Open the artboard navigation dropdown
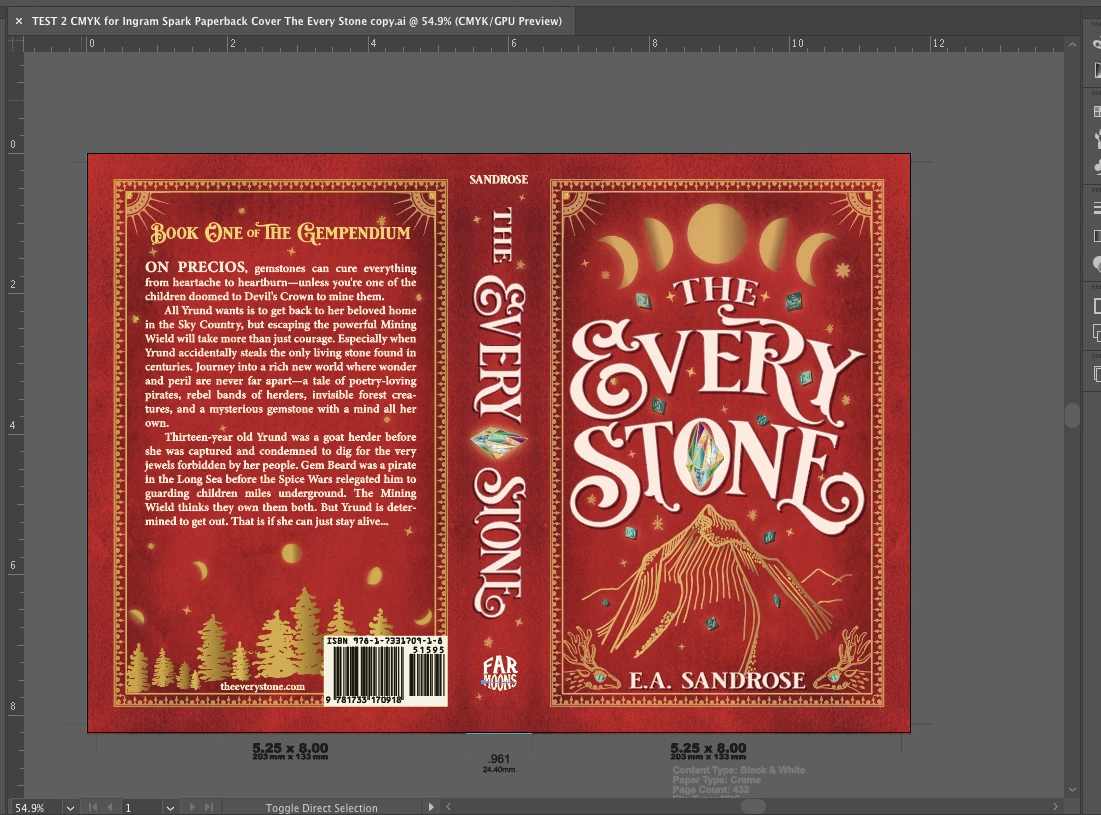Screen dimensions: 1101x815 [170, 808]
